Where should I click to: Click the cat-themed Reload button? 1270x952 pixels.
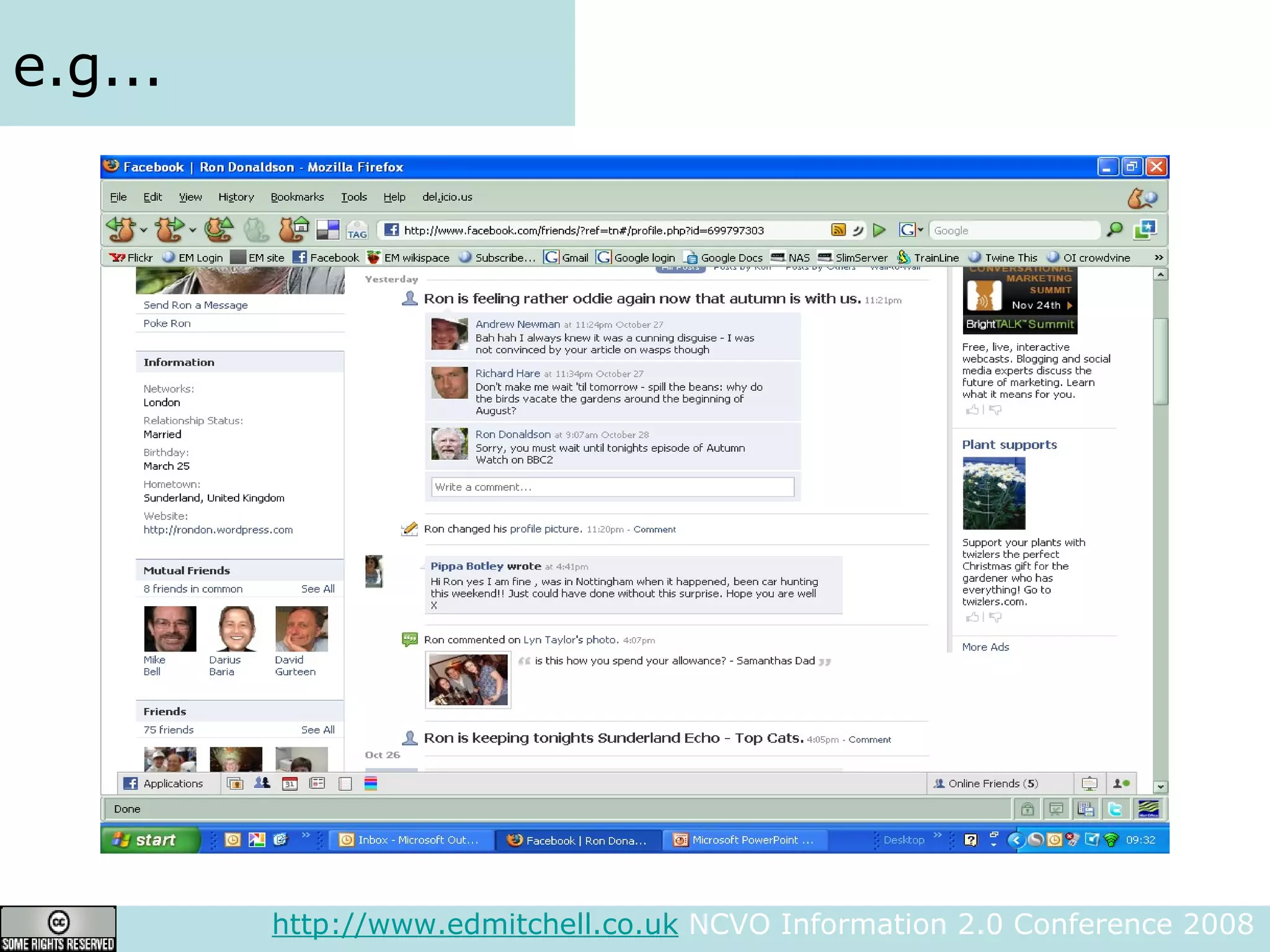coord(219,229)
